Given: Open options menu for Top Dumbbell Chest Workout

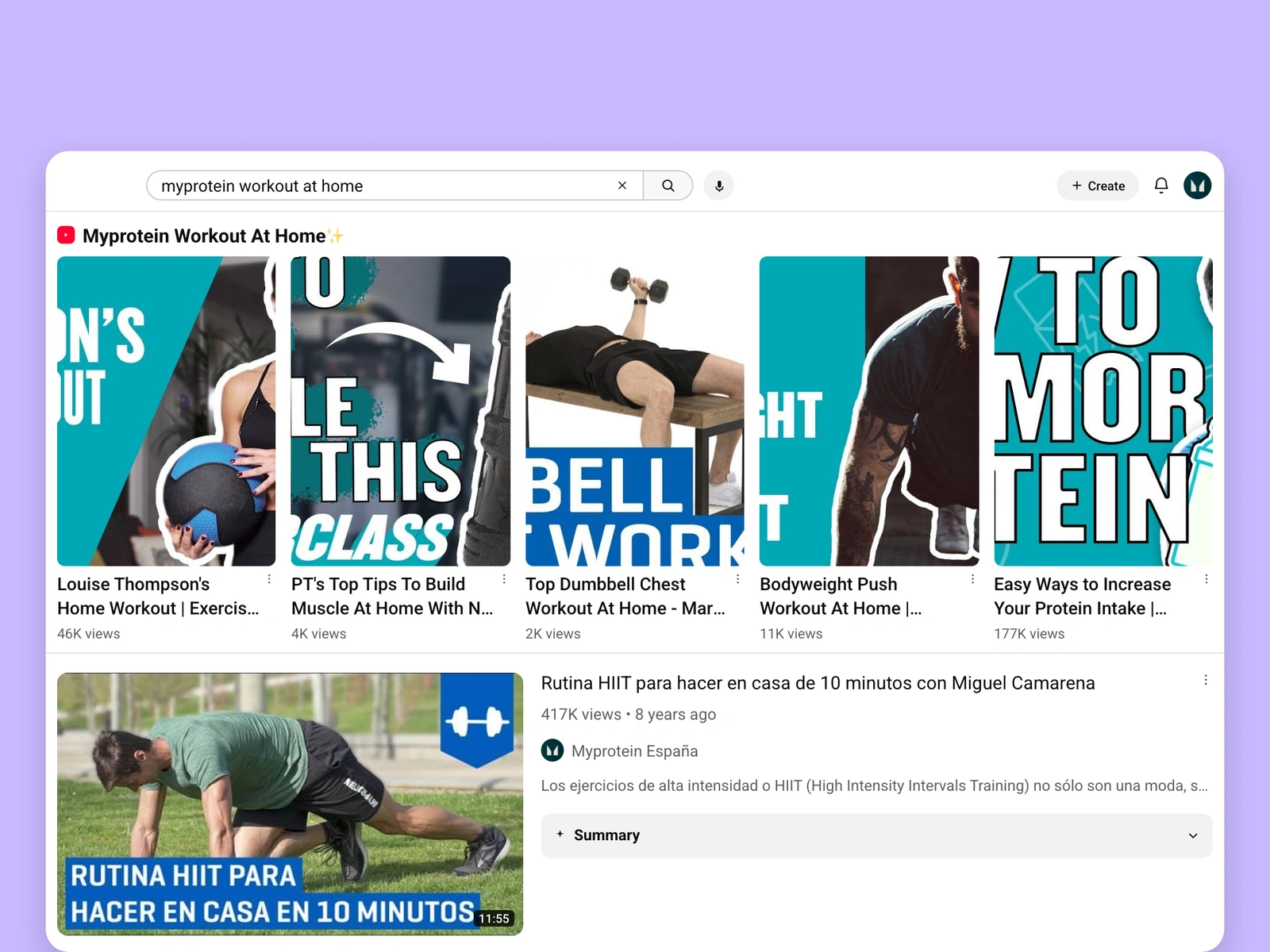Looking at the screenshot, I should click(x=738, y=579).
